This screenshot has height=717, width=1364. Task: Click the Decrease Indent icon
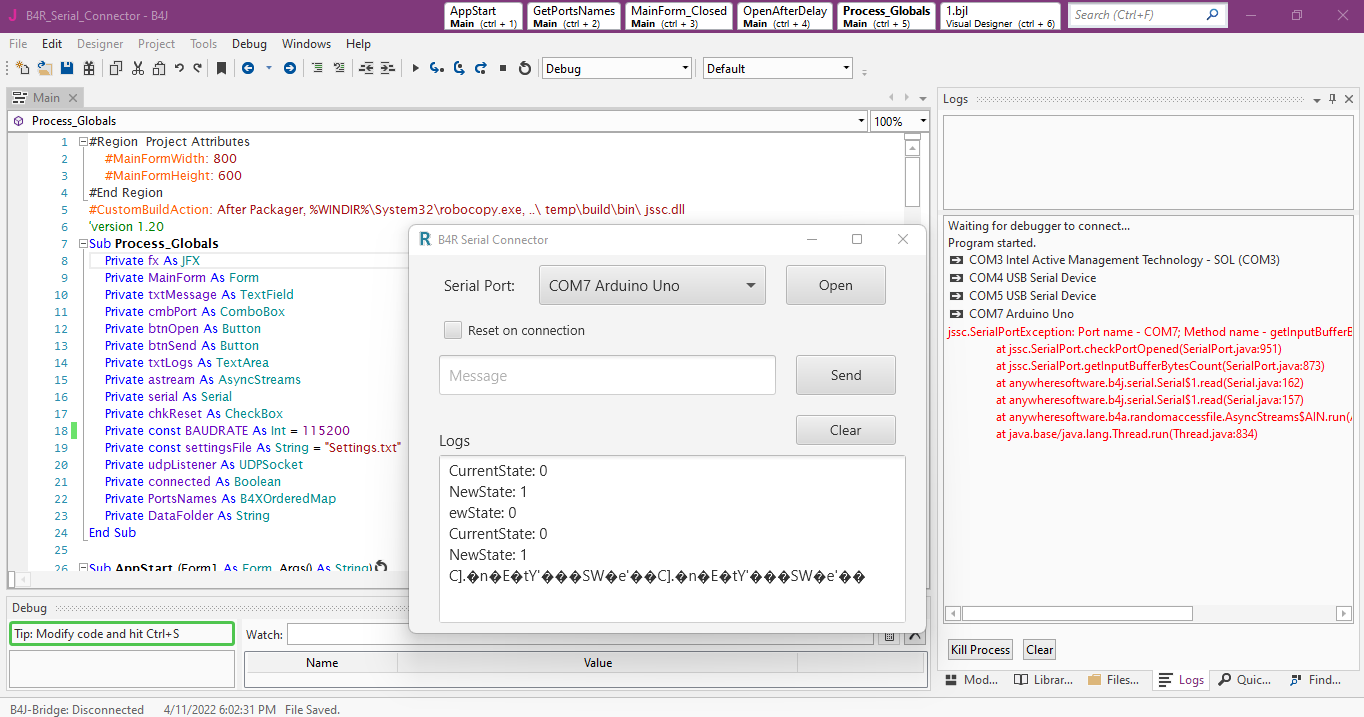pos(366,68)
